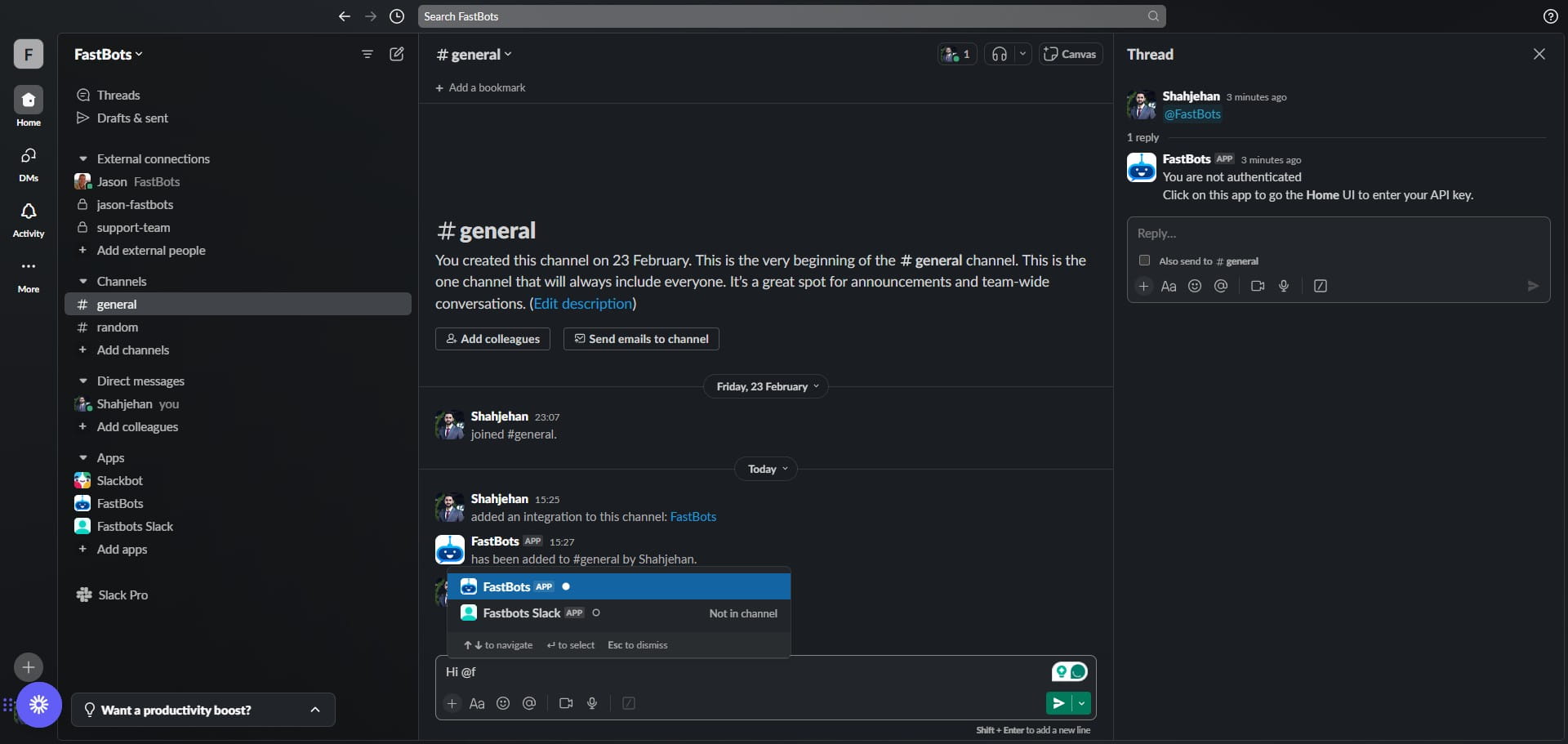Open the jason-fastbots channel

coord(238,204)
